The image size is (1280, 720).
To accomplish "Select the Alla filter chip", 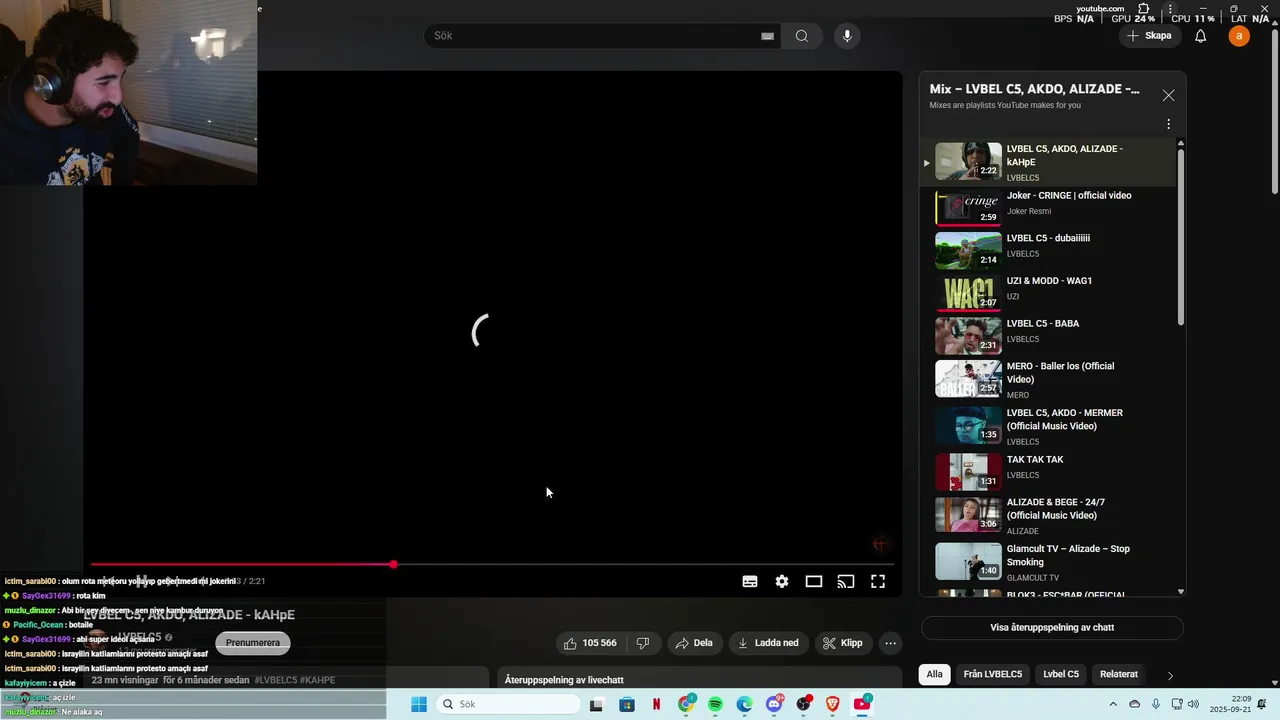I will pos(934,674).
